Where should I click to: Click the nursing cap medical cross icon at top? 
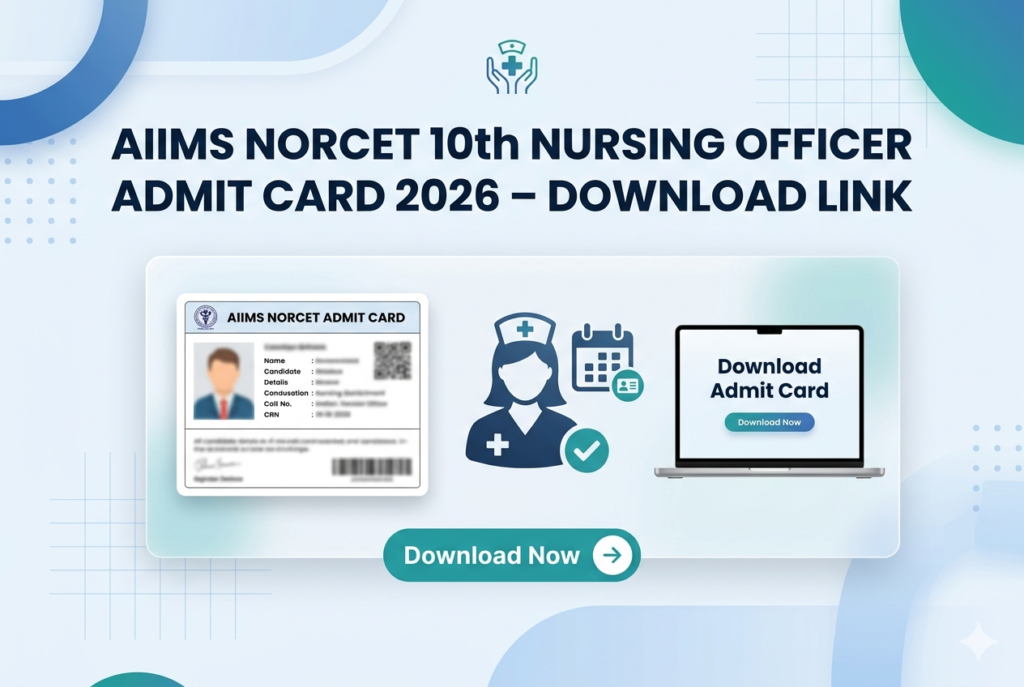coord(512,65)
